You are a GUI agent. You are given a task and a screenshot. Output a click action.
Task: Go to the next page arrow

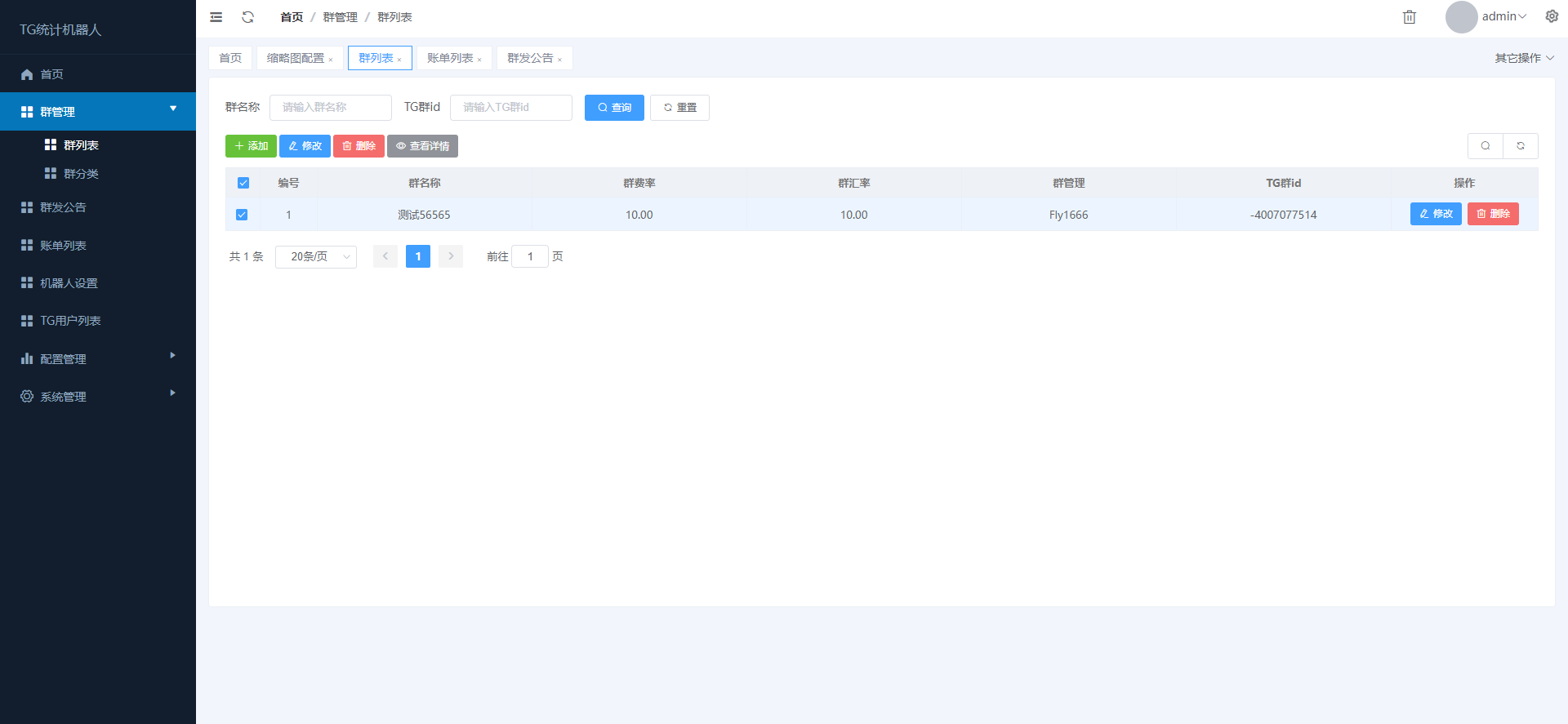[x=451, y=256]
